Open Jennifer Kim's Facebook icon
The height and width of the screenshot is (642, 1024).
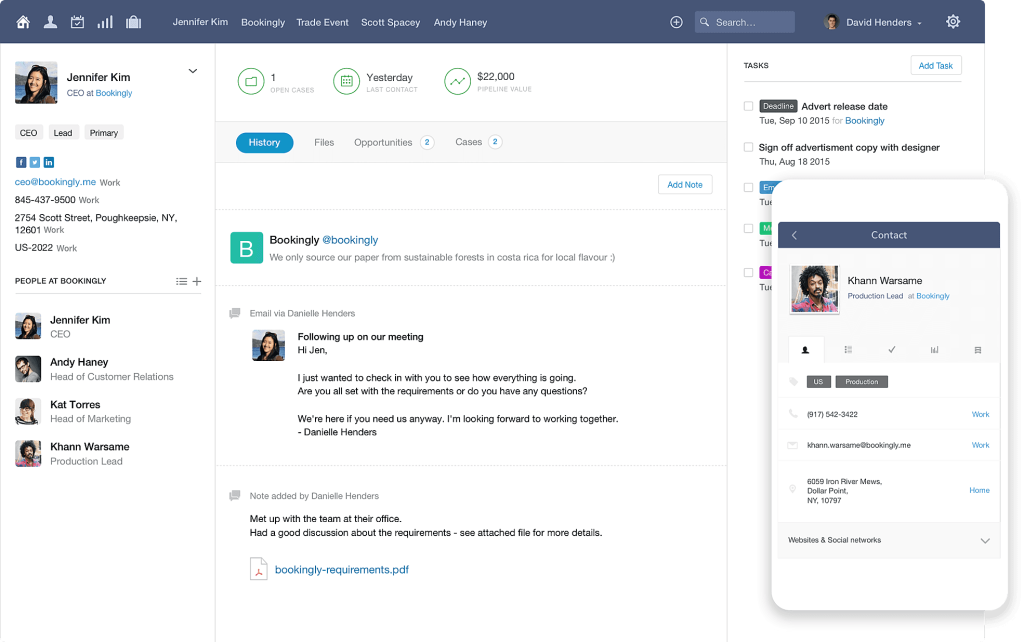click(21, 162)
